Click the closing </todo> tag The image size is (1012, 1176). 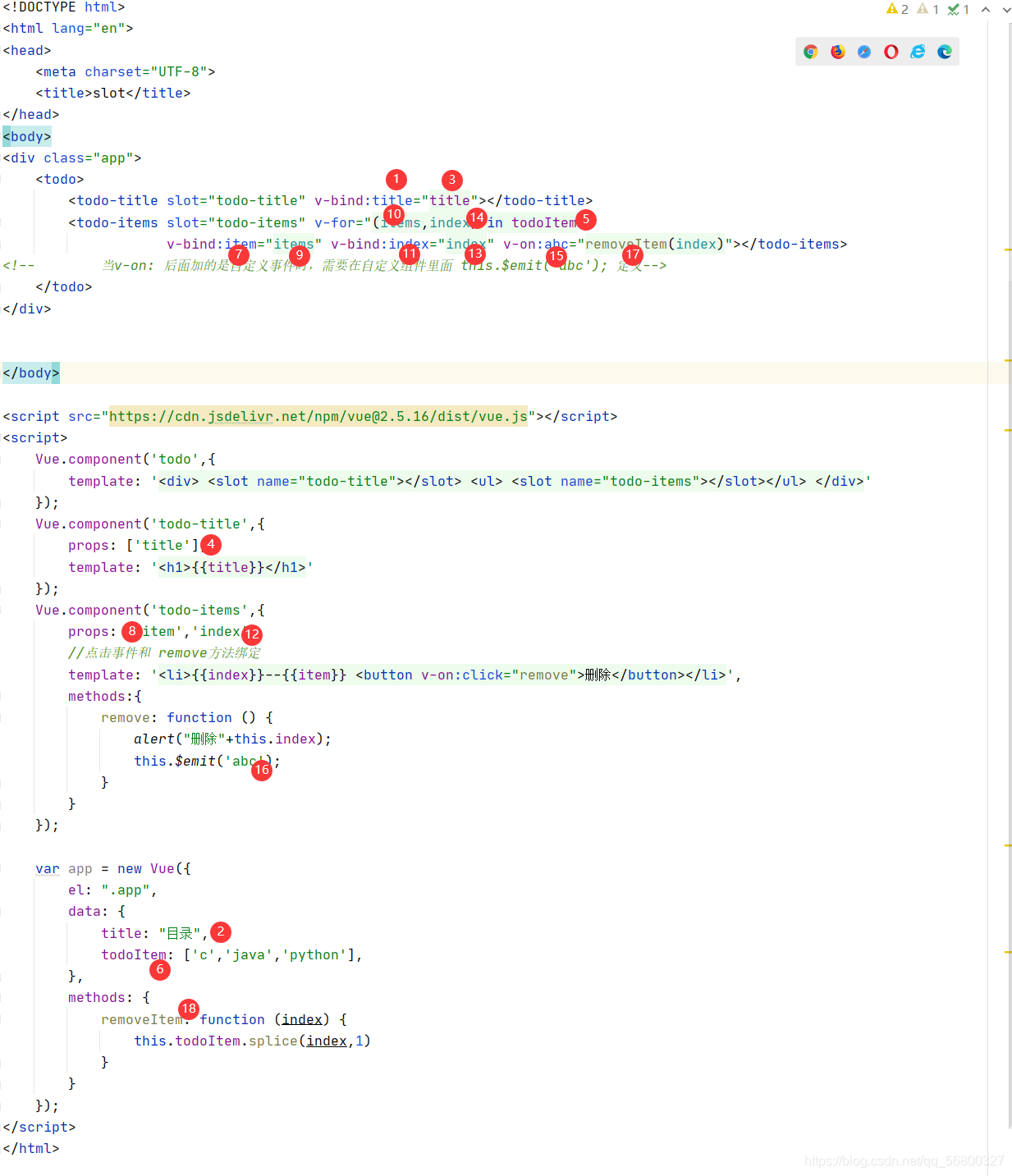pos(64,287)
